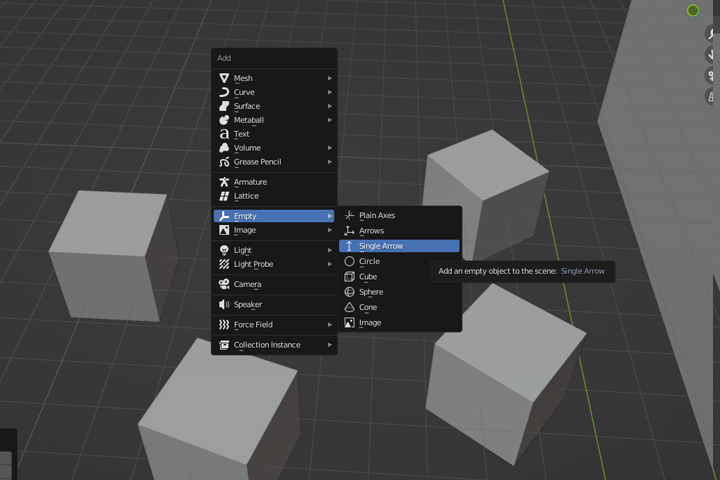Click the Arrows empty icon
The height and width of the screenshot is (480, 720).
[x=349, y=231]
